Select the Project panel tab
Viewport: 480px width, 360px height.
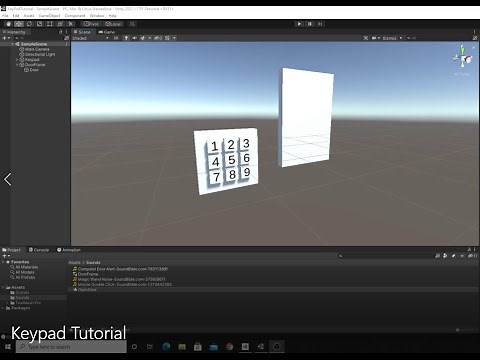click(x=11, y=250)
